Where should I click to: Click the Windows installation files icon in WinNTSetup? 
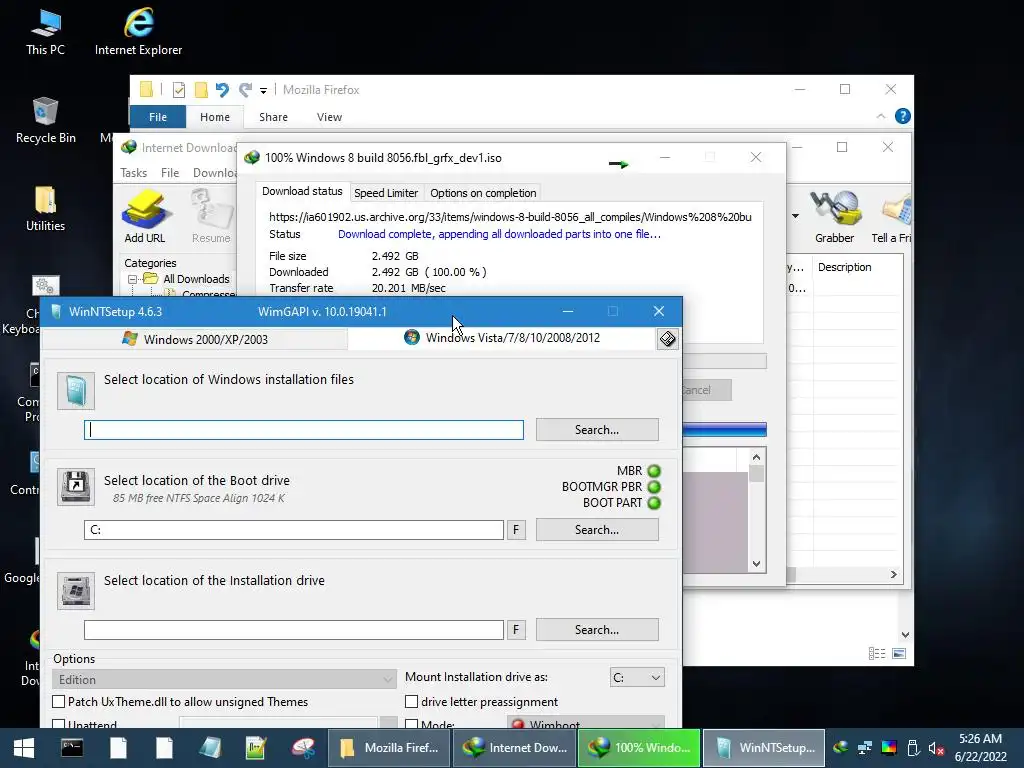tap(76, 391)
